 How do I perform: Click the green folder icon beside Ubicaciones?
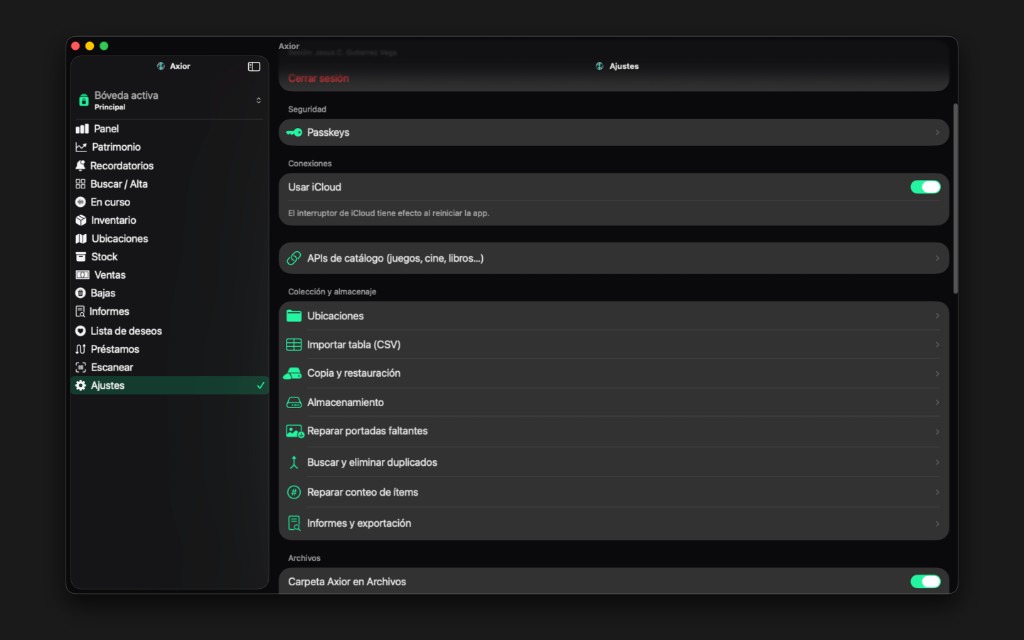click(294, 315)
